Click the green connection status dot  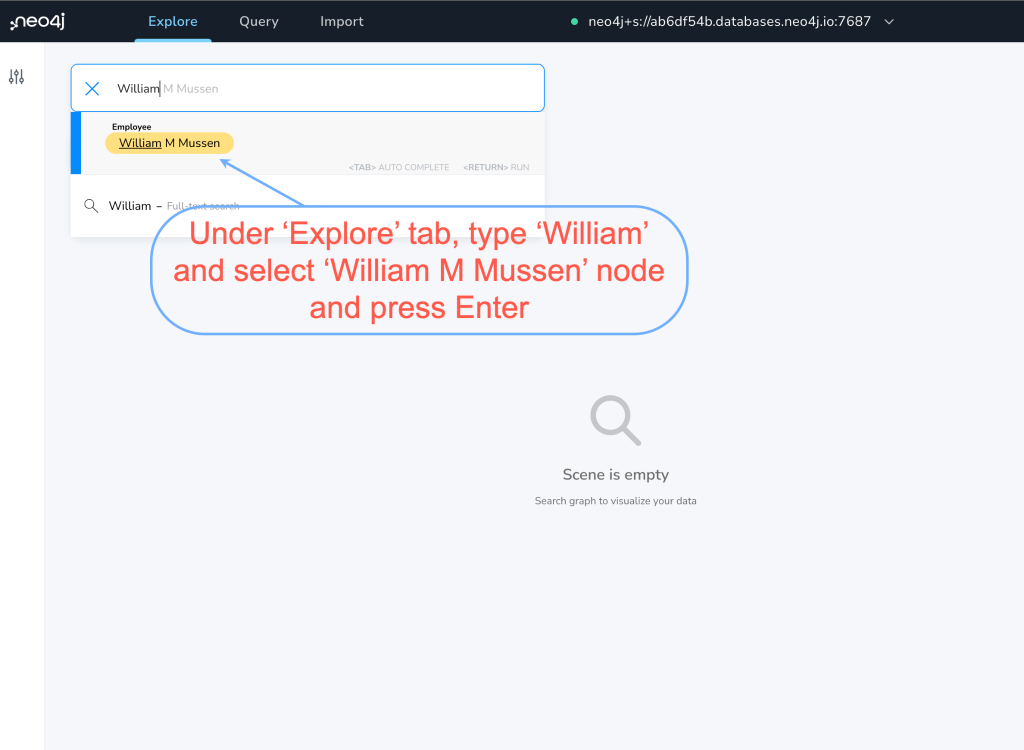[x=574, y=22]
